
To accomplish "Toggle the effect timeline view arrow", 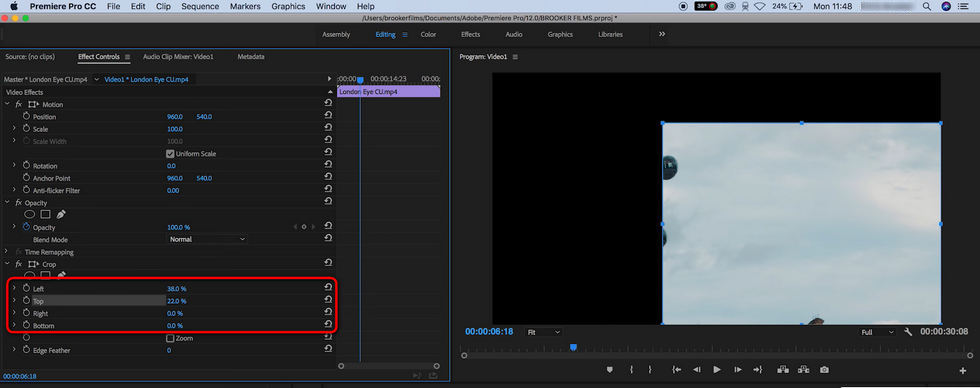I will click(x=329, y=79).
